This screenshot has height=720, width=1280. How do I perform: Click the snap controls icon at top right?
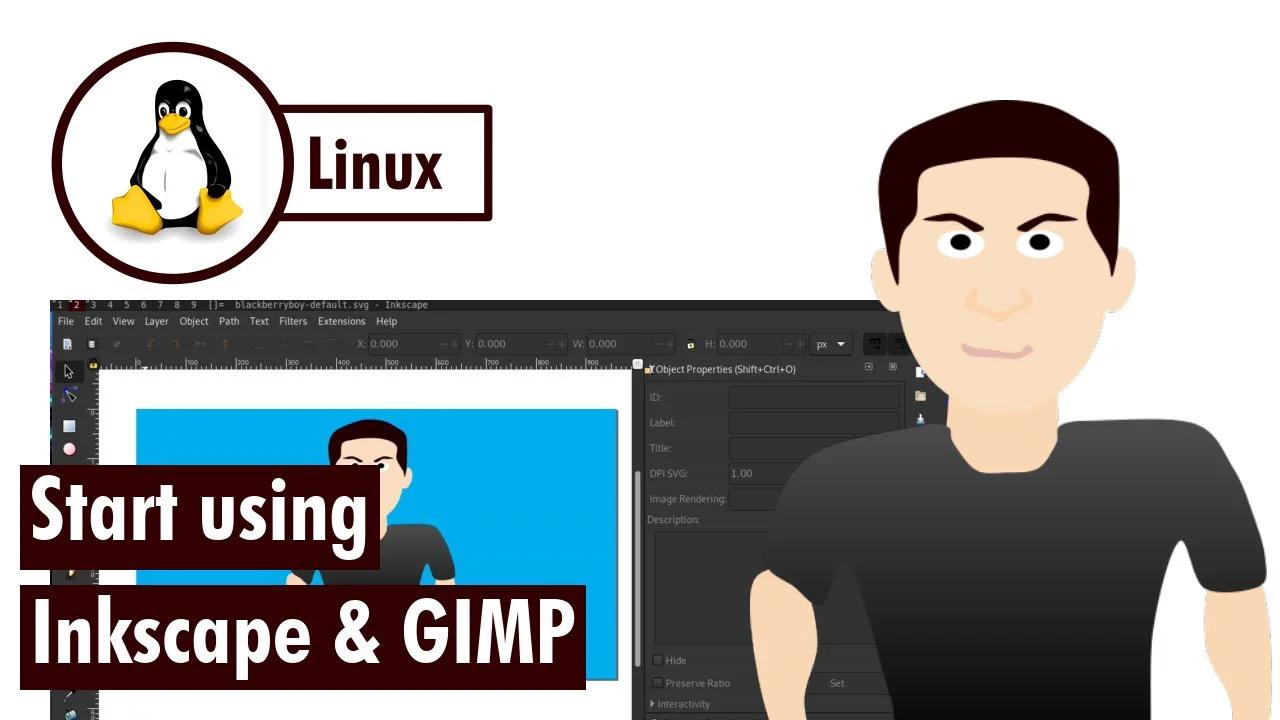coord(877,344)
